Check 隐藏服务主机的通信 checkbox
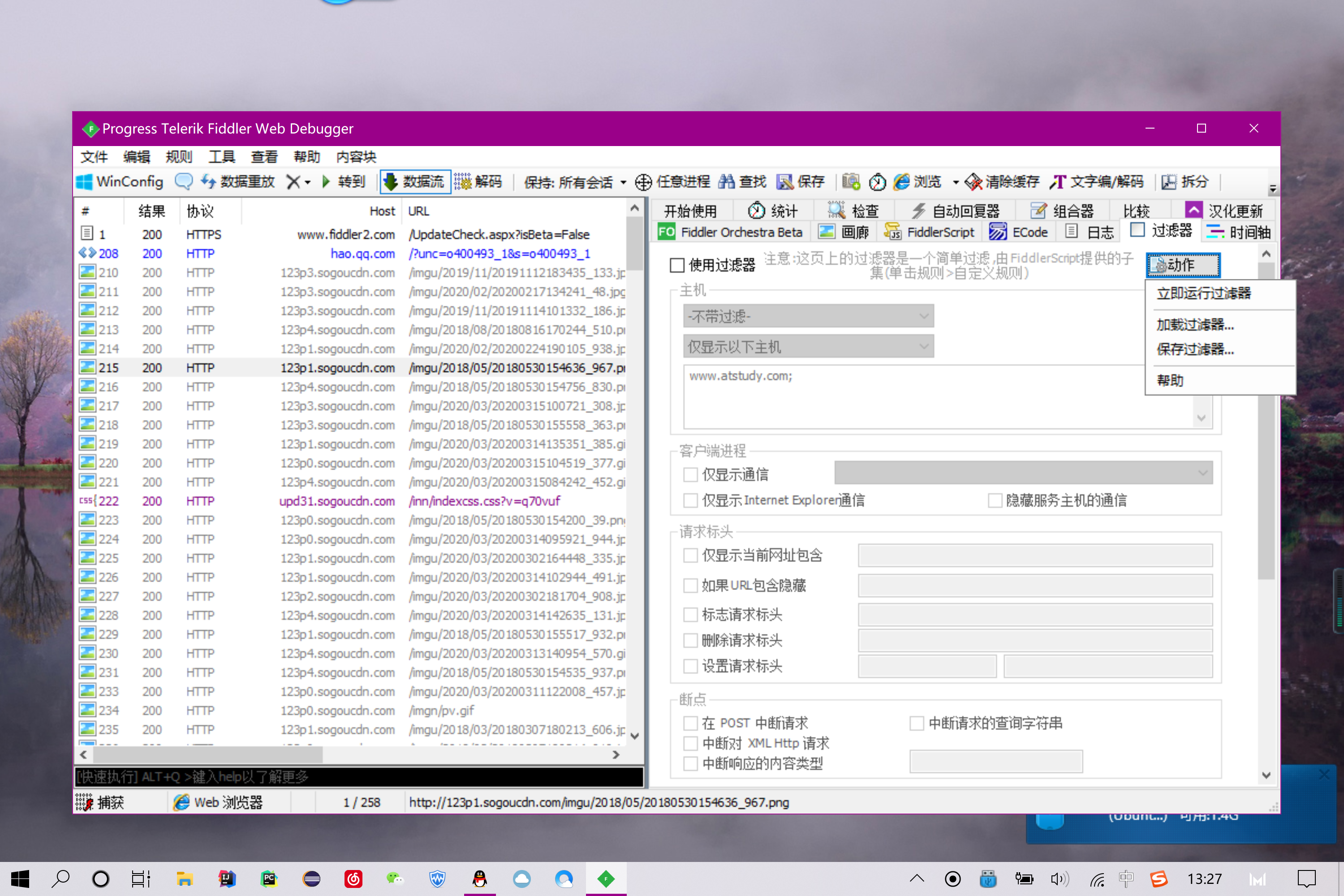1344x896 pixels. click(x=995, y=500)
